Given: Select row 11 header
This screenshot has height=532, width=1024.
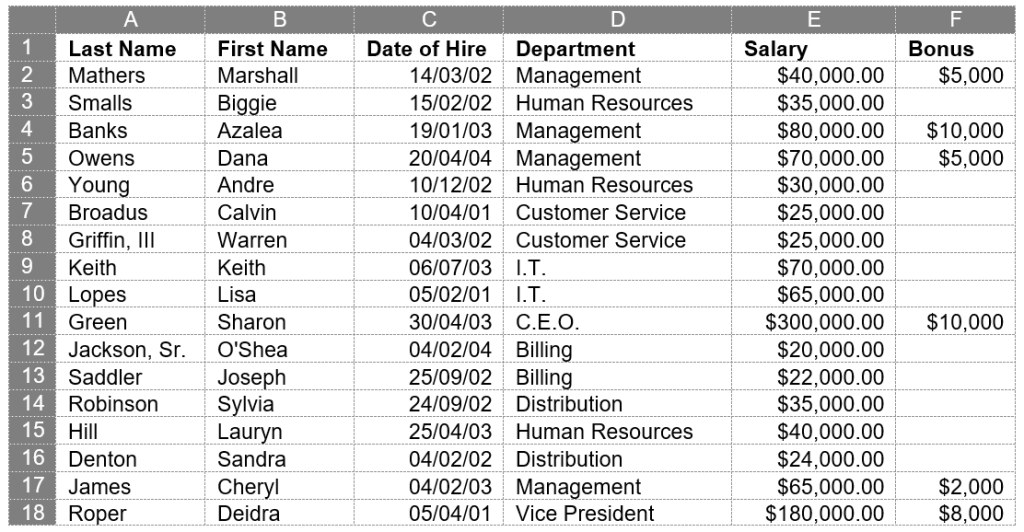Looking at the screenshot, I should pos(27,322).
